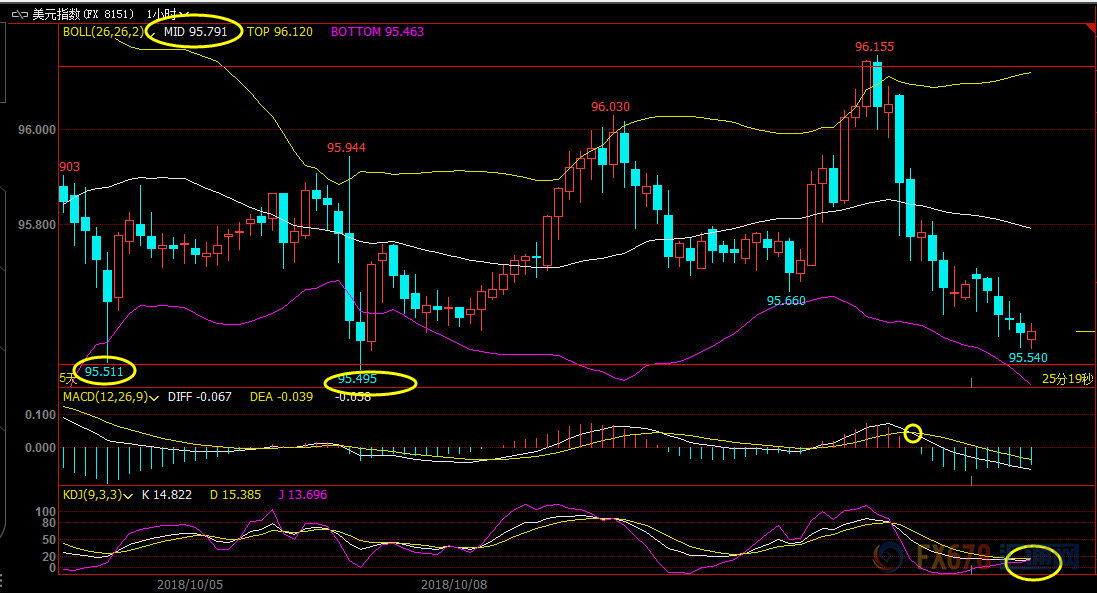Click the D 15.385 readout
Image resolution: width=1097 pixels, height=593 pixels.
[235, 494]
